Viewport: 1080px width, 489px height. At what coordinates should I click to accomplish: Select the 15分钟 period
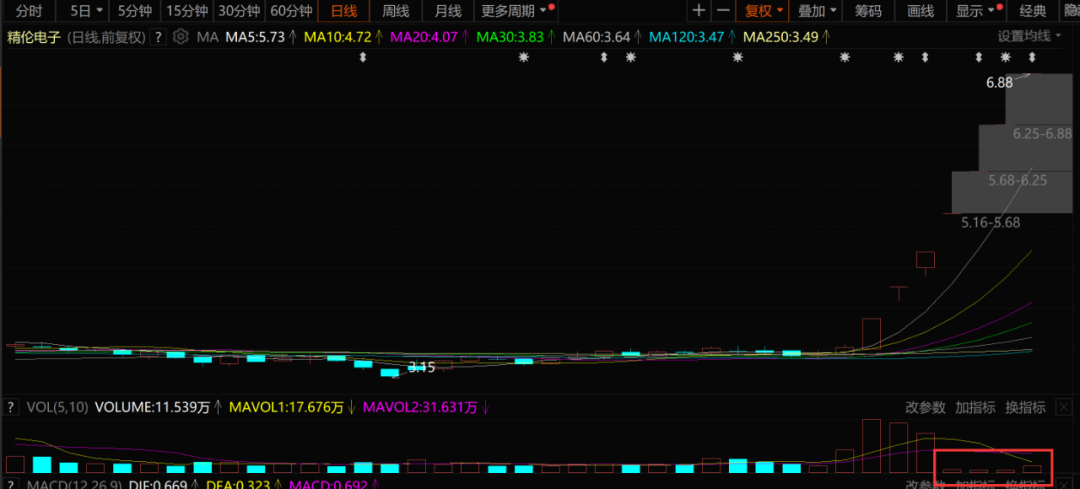(187, 10)
